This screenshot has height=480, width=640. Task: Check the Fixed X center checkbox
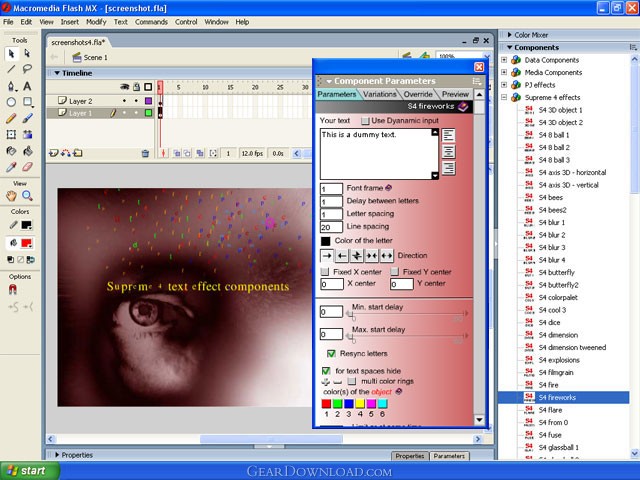pos(324,272)
